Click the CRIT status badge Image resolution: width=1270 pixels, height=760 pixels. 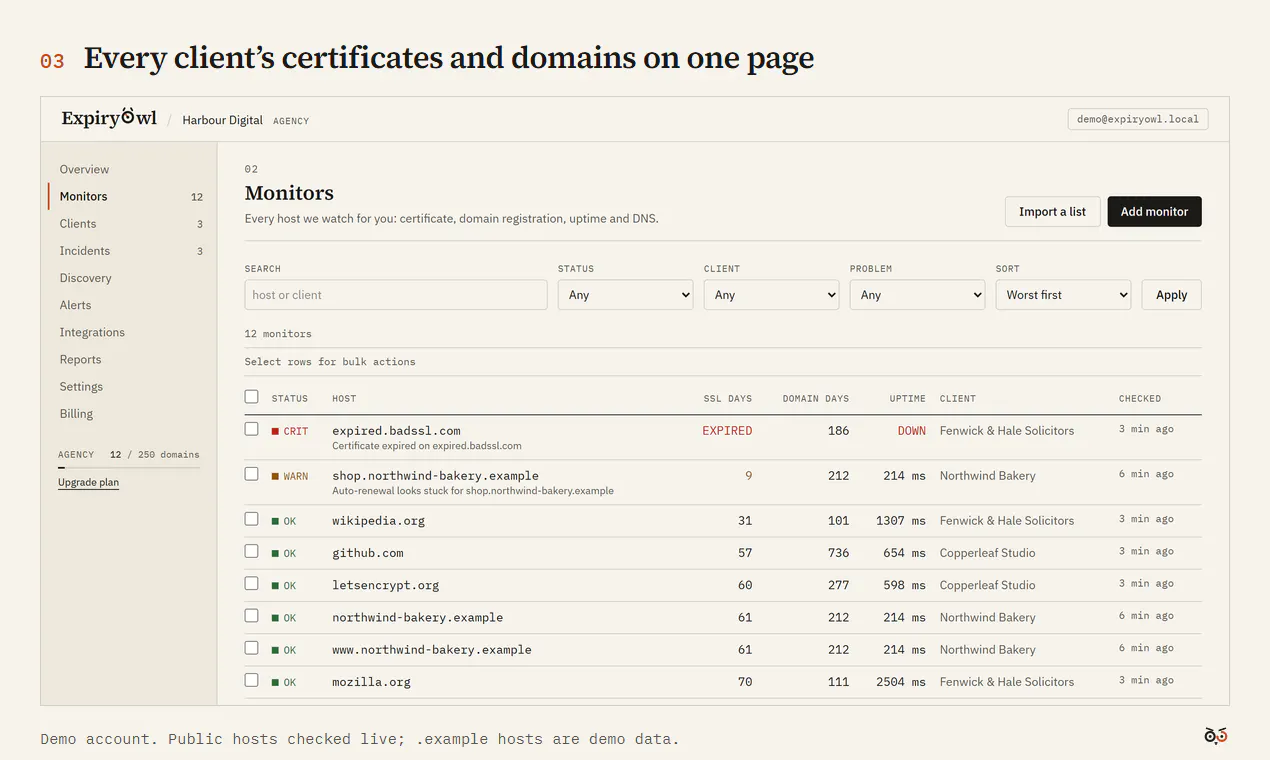(x=290, y=431)
